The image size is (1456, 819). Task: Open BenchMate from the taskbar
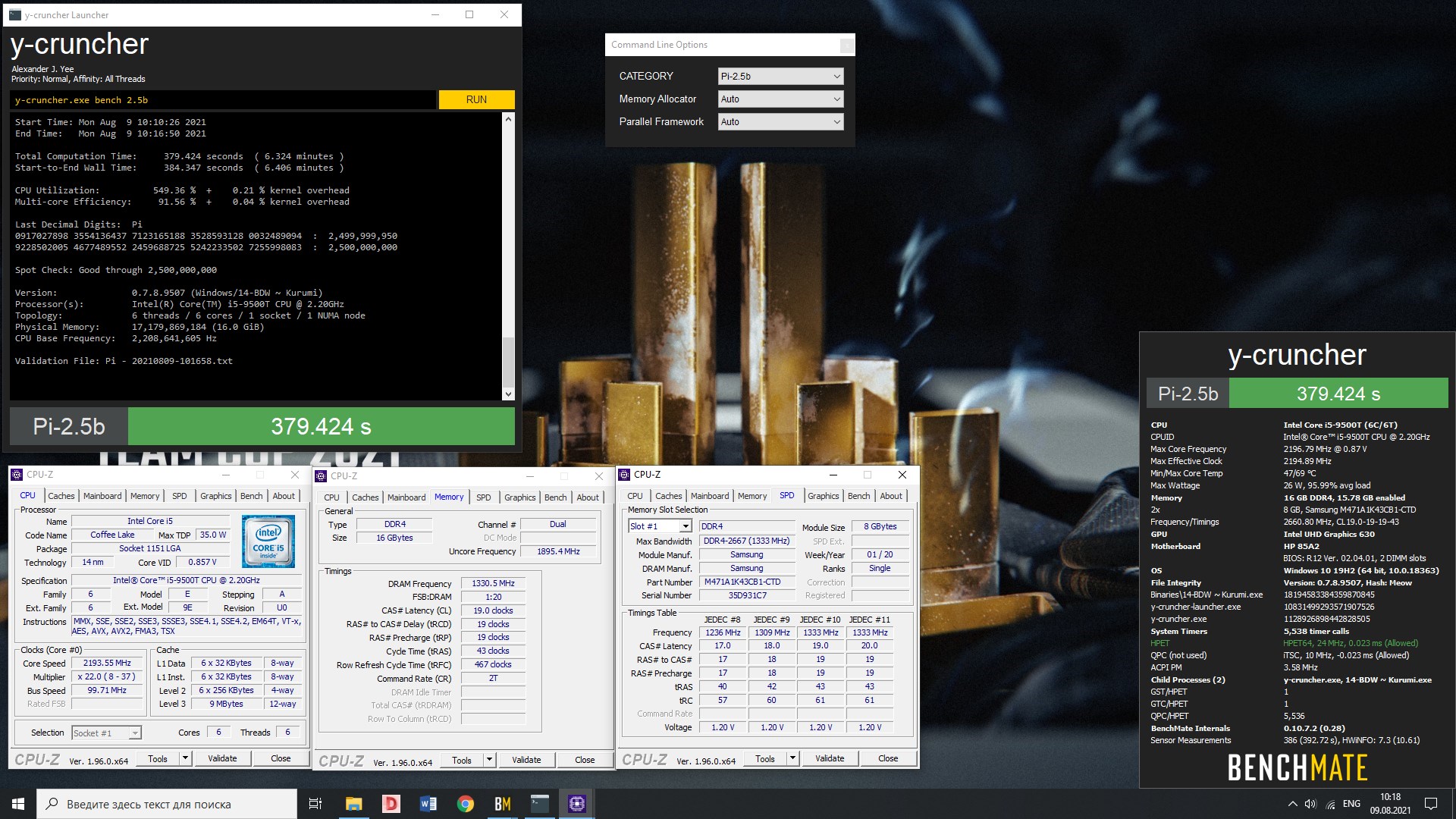click(x=503, y=804)
